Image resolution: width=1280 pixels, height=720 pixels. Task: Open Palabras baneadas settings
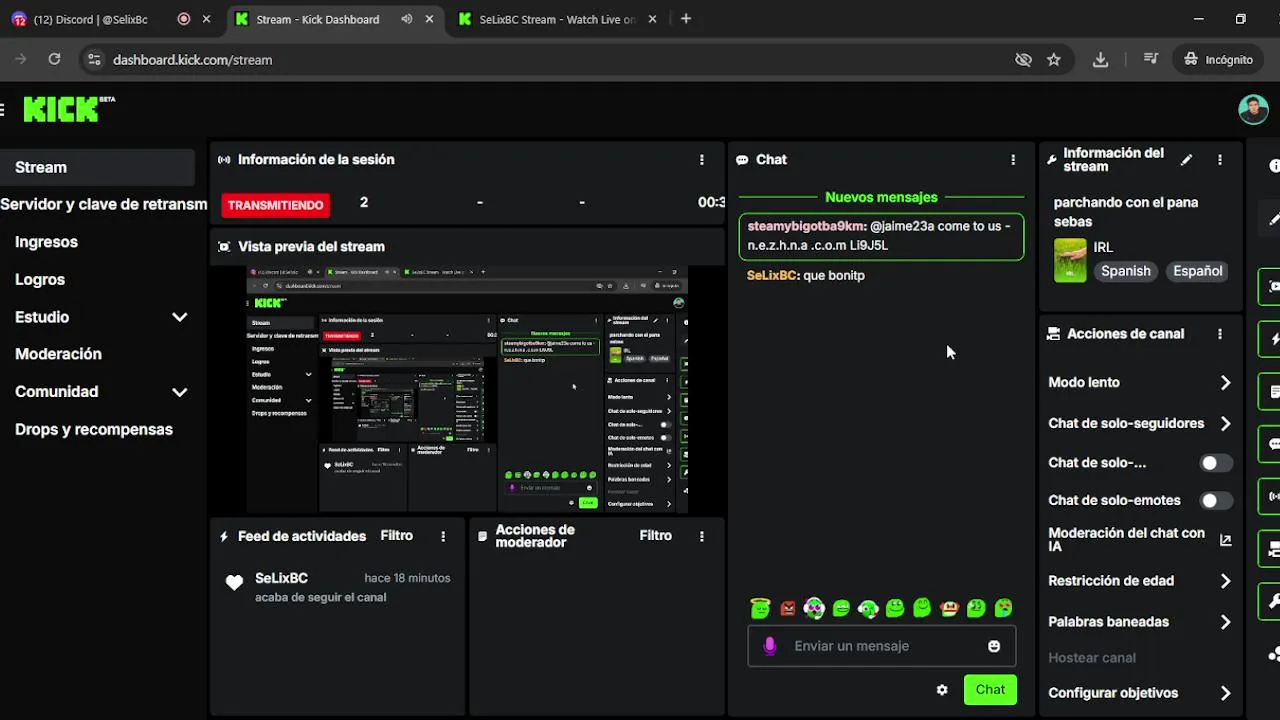1140,622
